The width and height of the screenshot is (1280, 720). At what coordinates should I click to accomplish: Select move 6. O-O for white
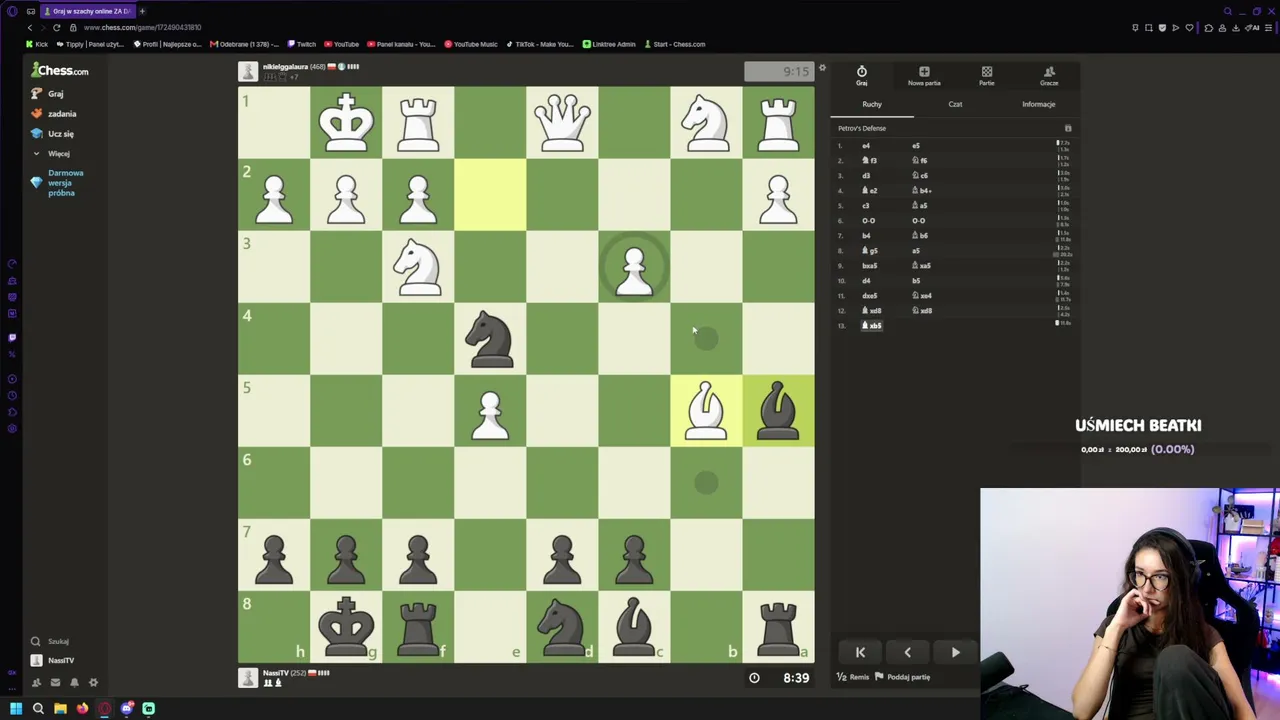(868, 221)
